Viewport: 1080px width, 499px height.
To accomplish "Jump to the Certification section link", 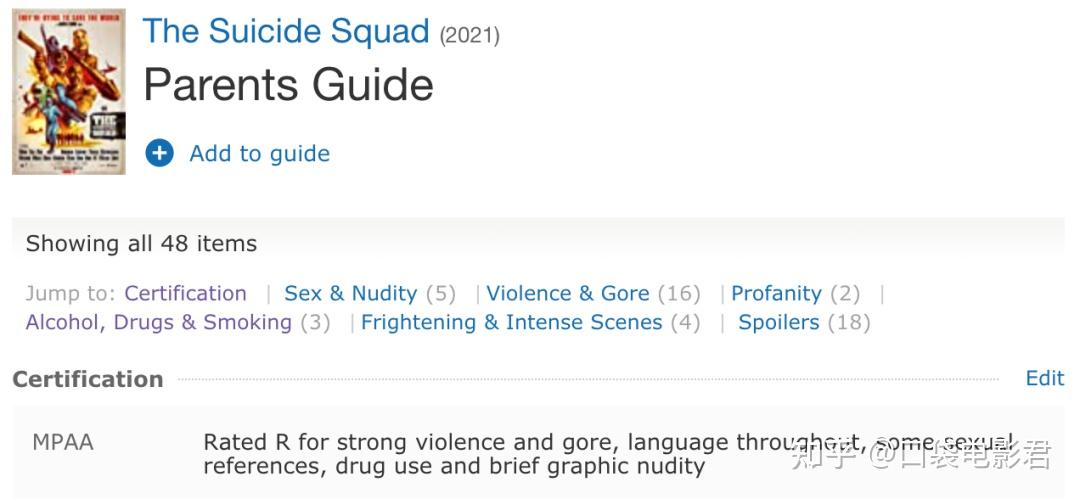I will pos(185,293).
